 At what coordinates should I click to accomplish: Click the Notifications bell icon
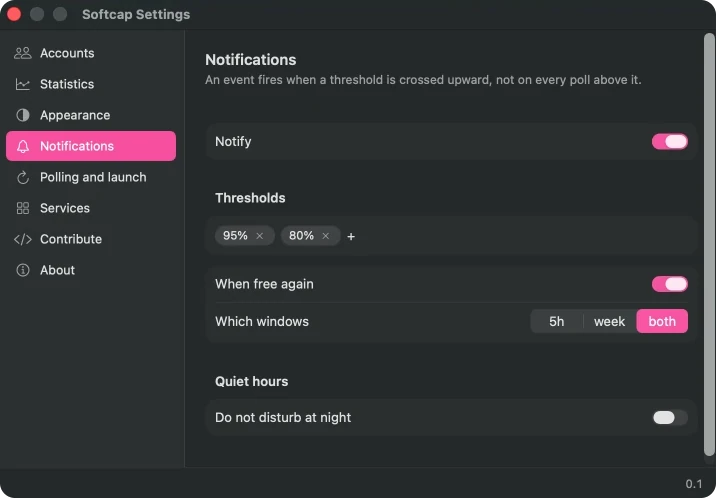coord(22,146)
